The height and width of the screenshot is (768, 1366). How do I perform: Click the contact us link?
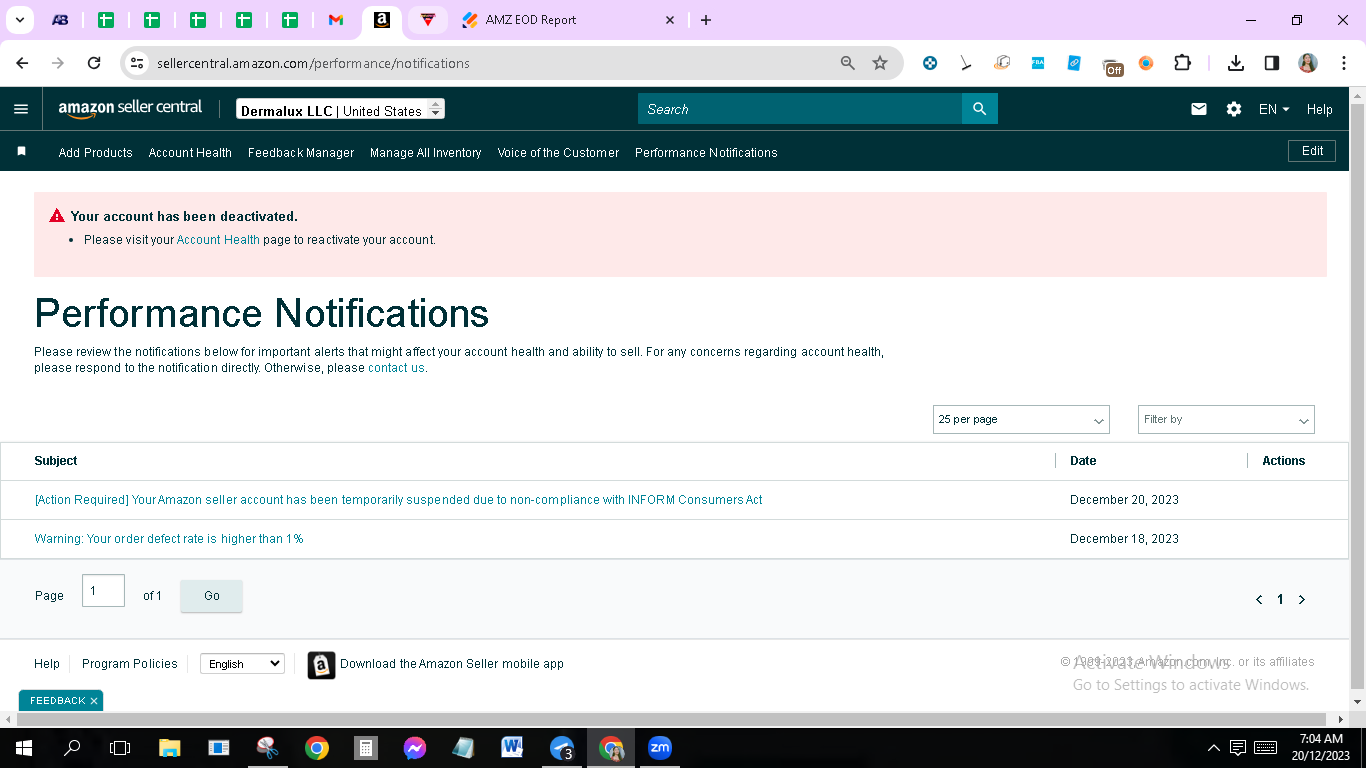(396, 368)
